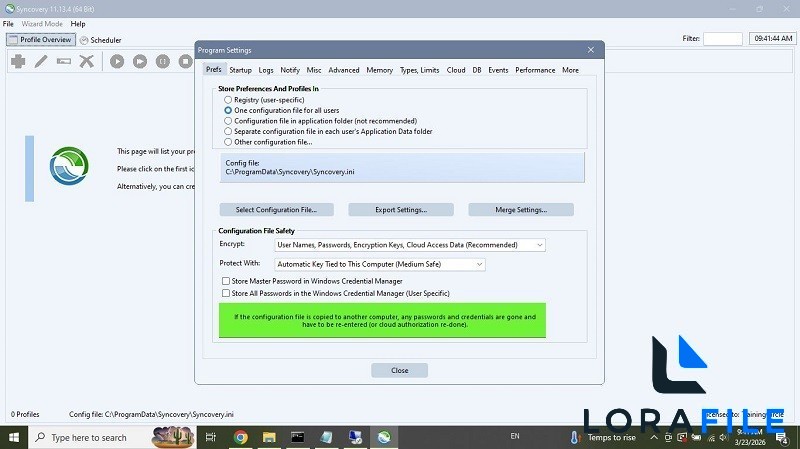Click the taskbar search box
800x449 pixels.
click(x=112, y=437)
